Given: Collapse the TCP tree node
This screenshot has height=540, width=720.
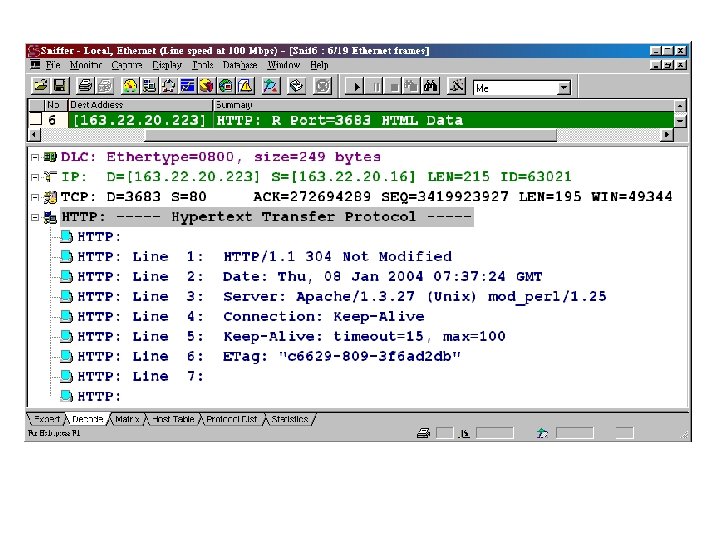Looking at the screenshot, I should point(35,197).
